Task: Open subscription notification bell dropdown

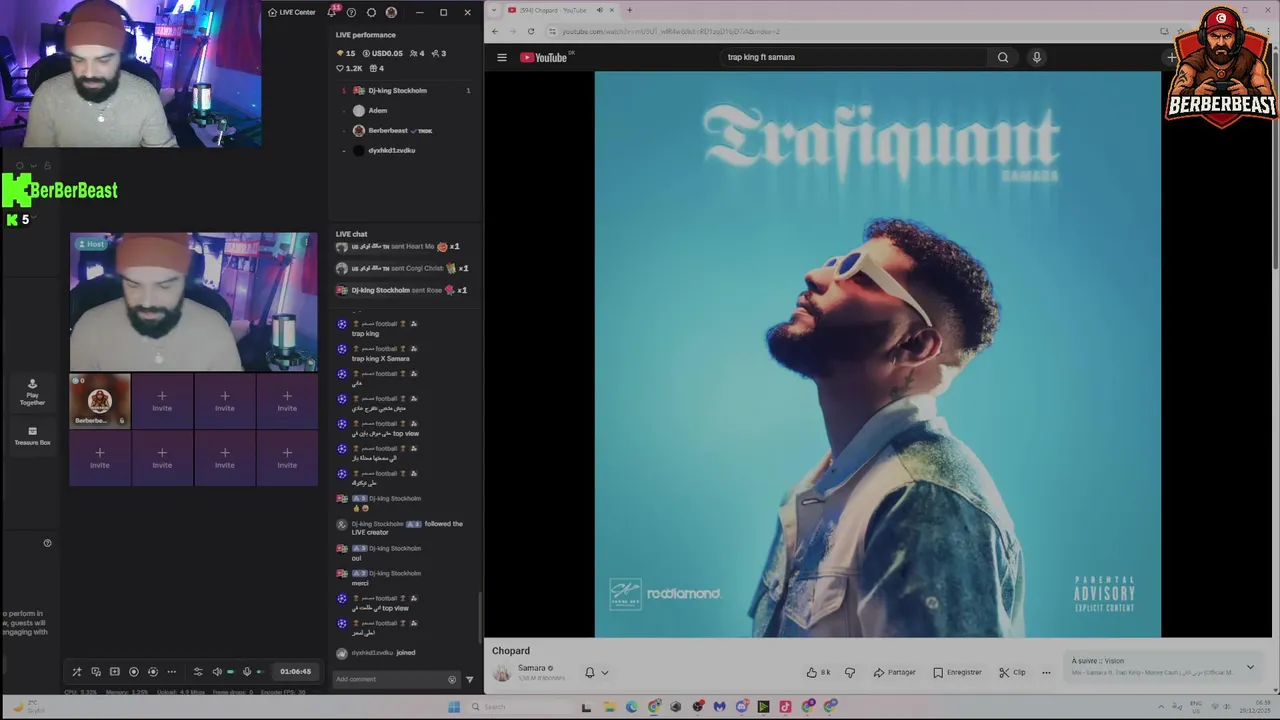Action: point(596,673)
